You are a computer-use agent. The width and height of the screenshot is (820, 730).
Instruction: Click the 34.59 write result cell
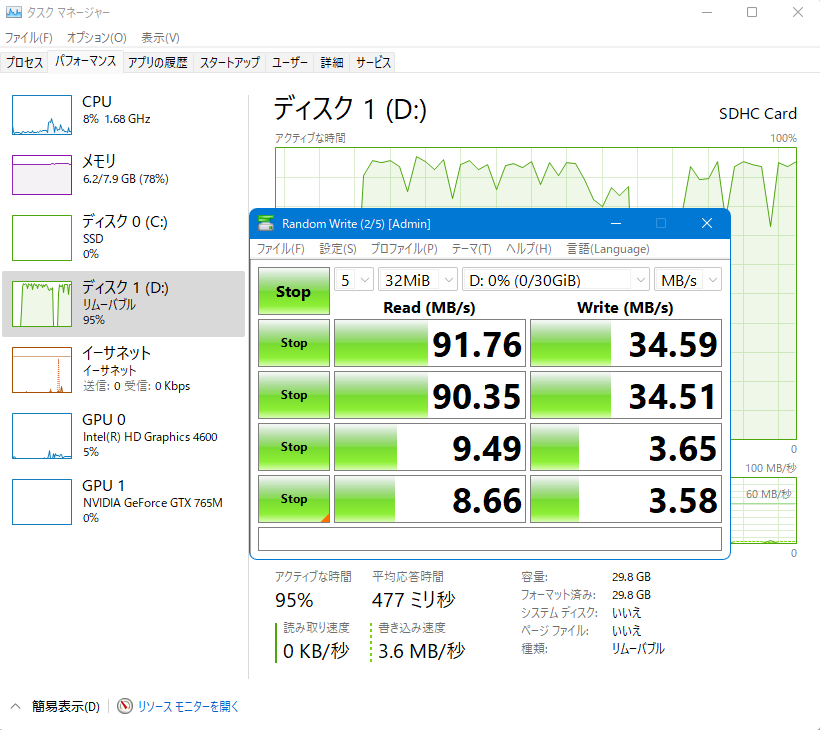[x=626, y=343]
